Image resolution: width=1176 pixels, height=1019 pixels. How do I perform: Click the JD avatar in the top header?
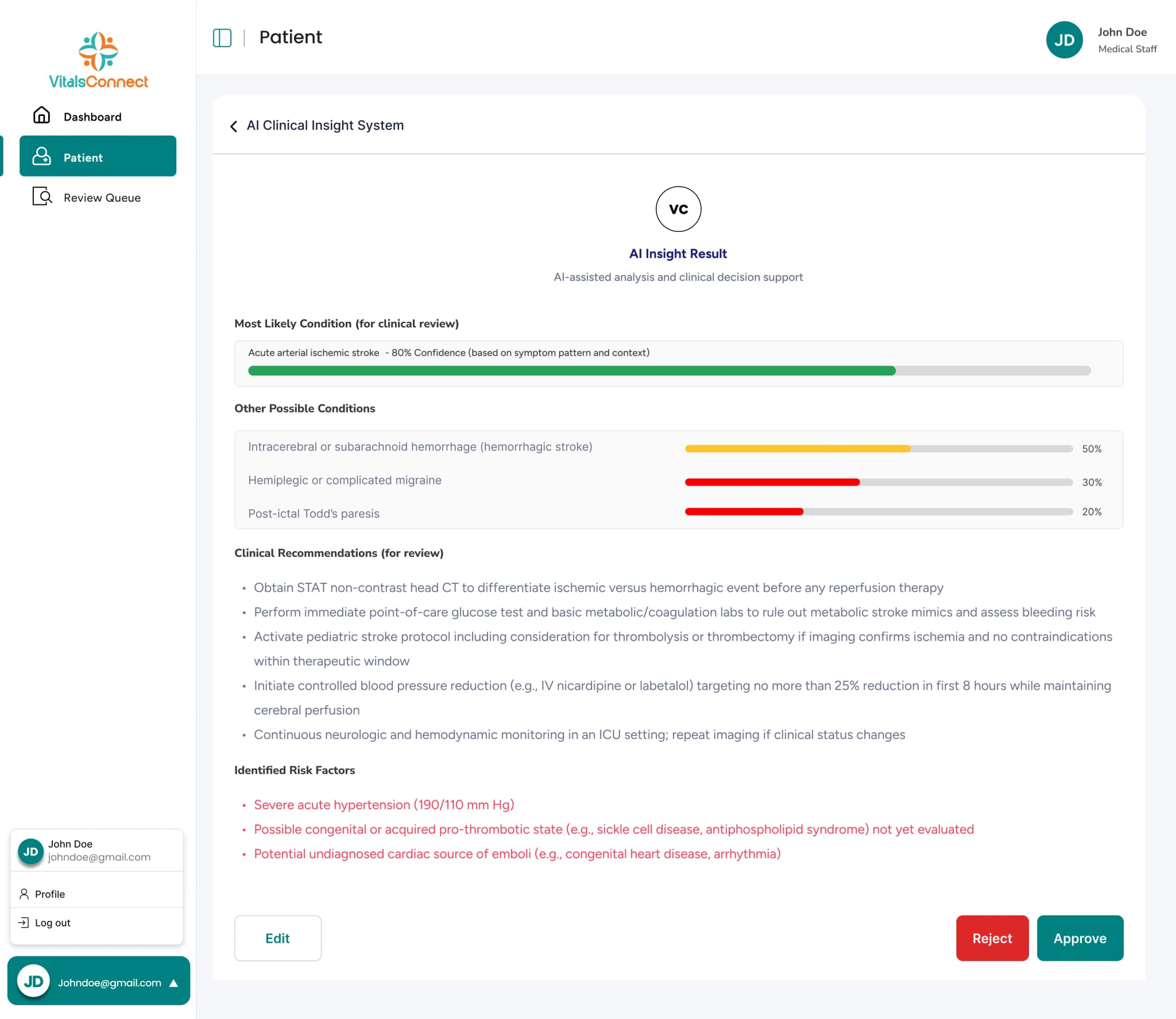[x=1064, y=40]
